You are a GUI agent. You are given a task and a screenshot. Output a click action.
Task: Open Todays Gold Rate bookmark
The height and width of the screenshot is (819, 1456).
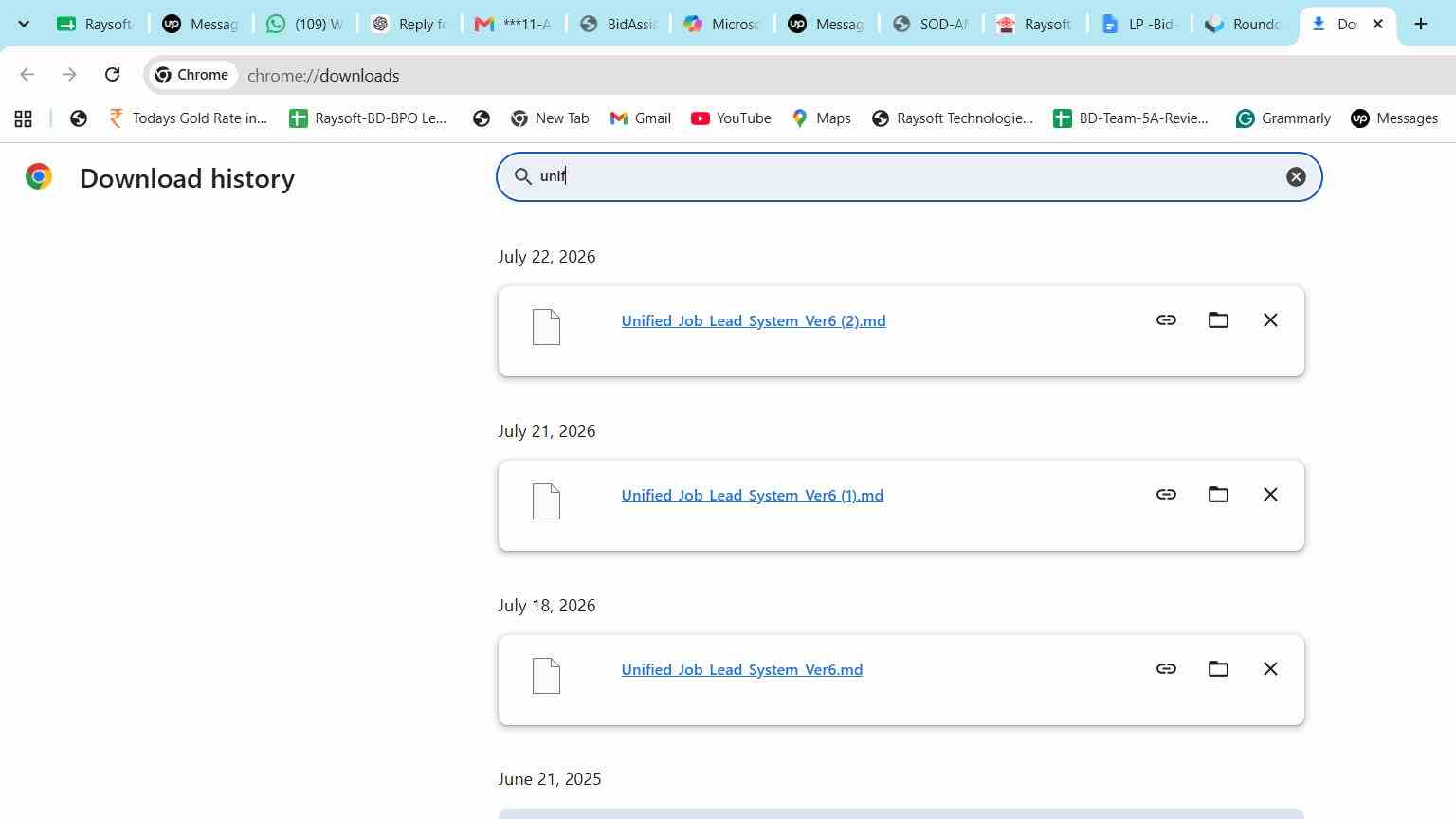tap(189, 118)
